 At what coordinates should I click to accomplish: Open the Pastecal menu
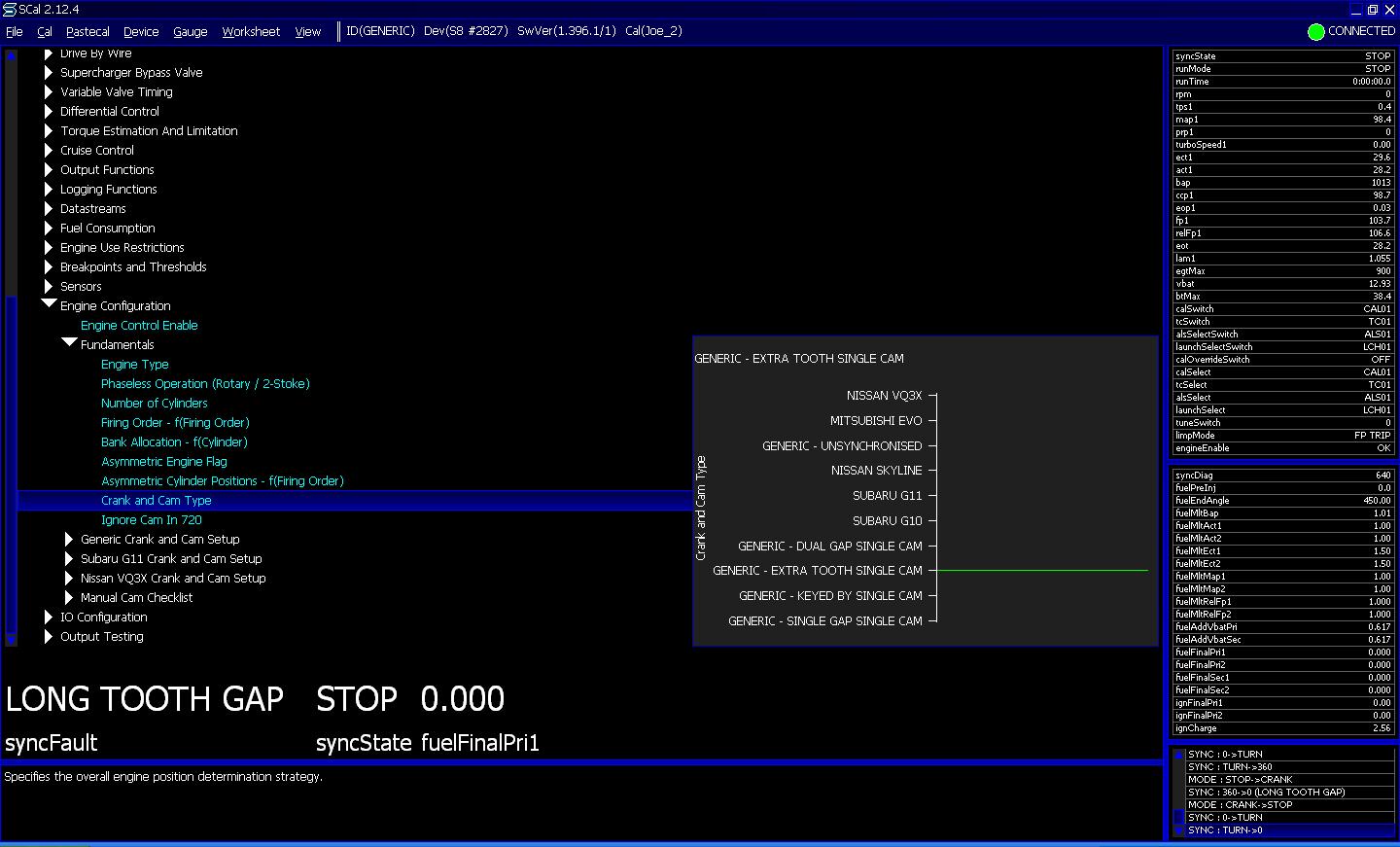pos(87,32)
